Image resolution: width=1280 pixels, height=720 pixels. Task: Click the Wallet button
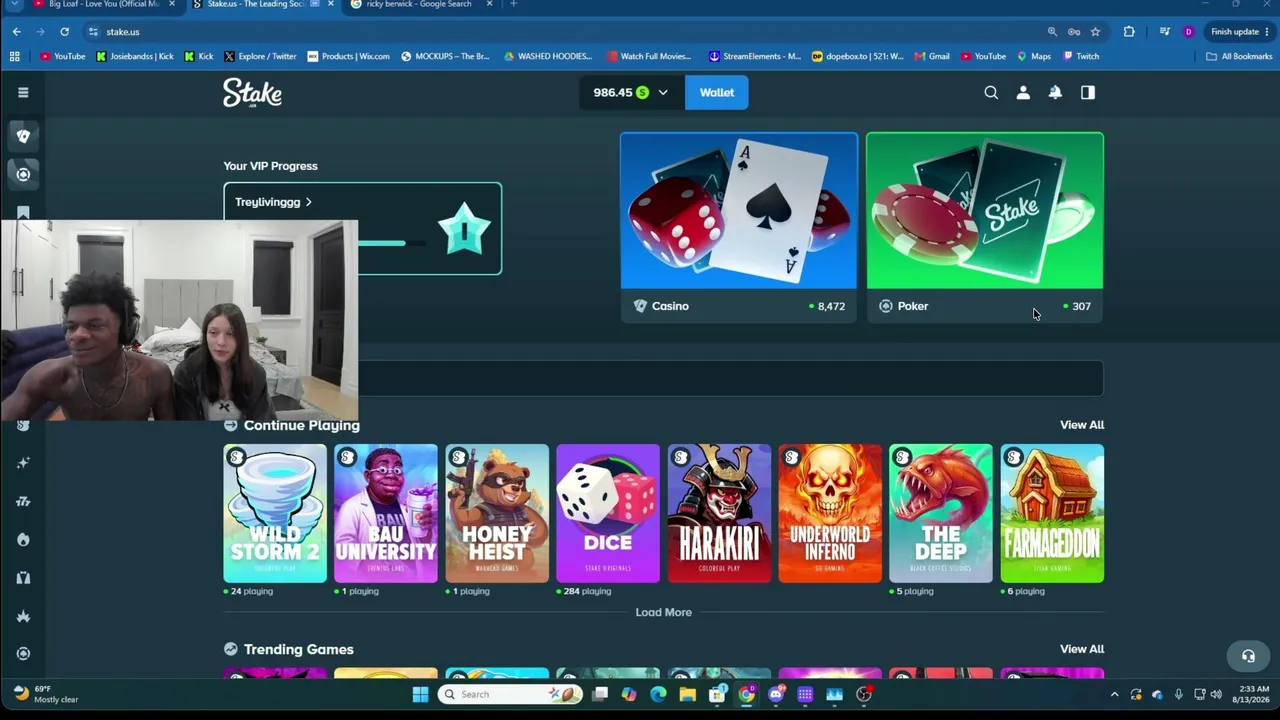(x=716, y=92)
